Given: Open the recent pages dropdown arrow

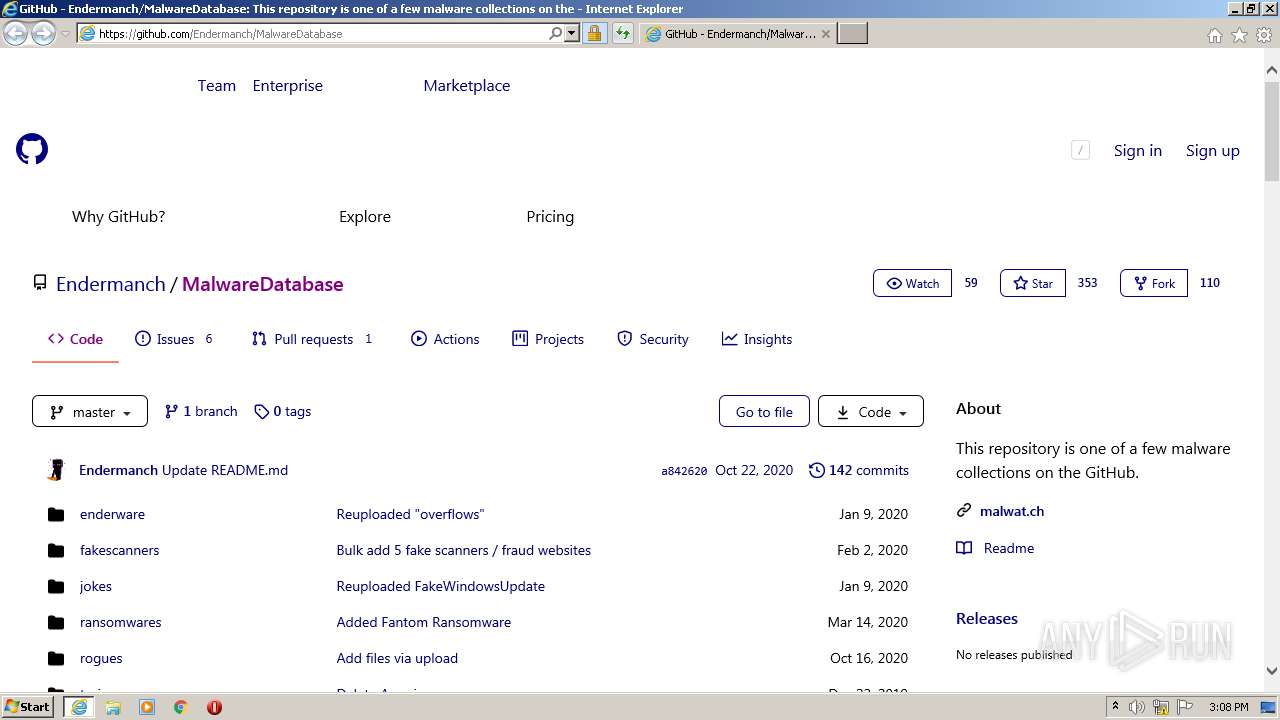Looking at the screenshot, I should click(x=65, y=34).
